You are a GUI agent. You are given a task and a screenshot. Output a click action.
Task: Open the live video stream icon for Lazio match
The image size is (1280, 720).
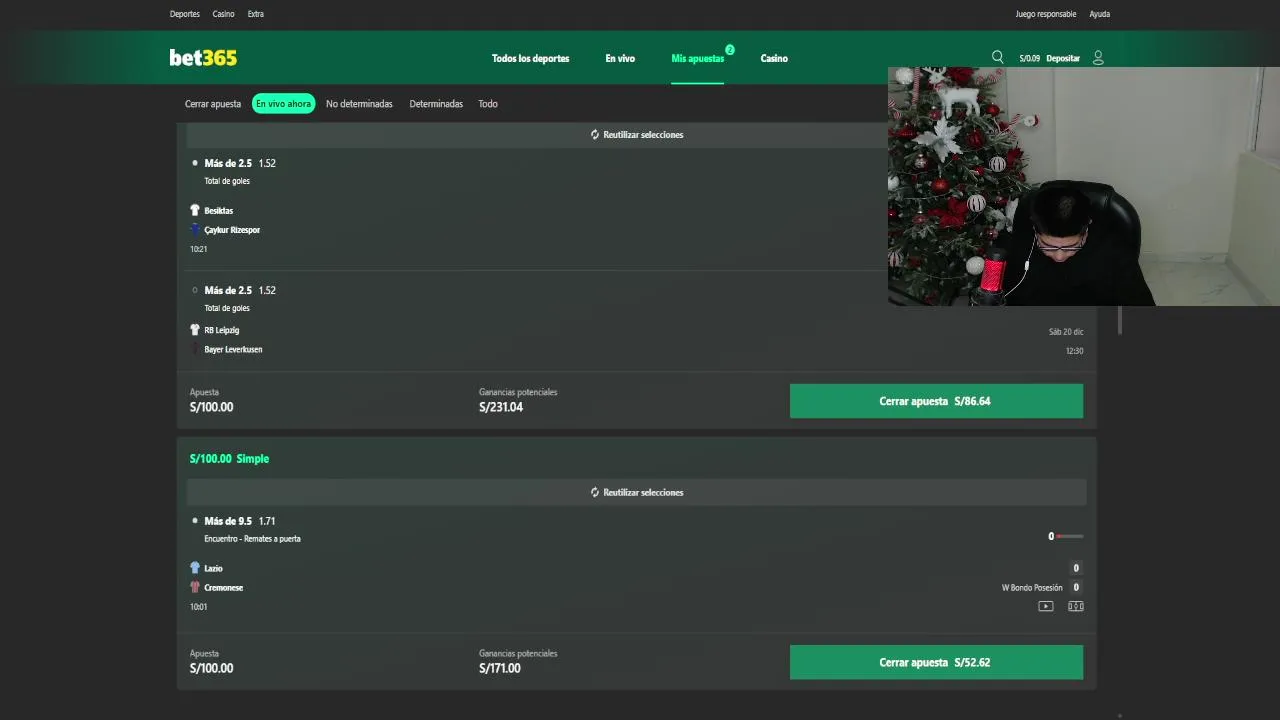pyautogui.click(x=1046, y=606)
